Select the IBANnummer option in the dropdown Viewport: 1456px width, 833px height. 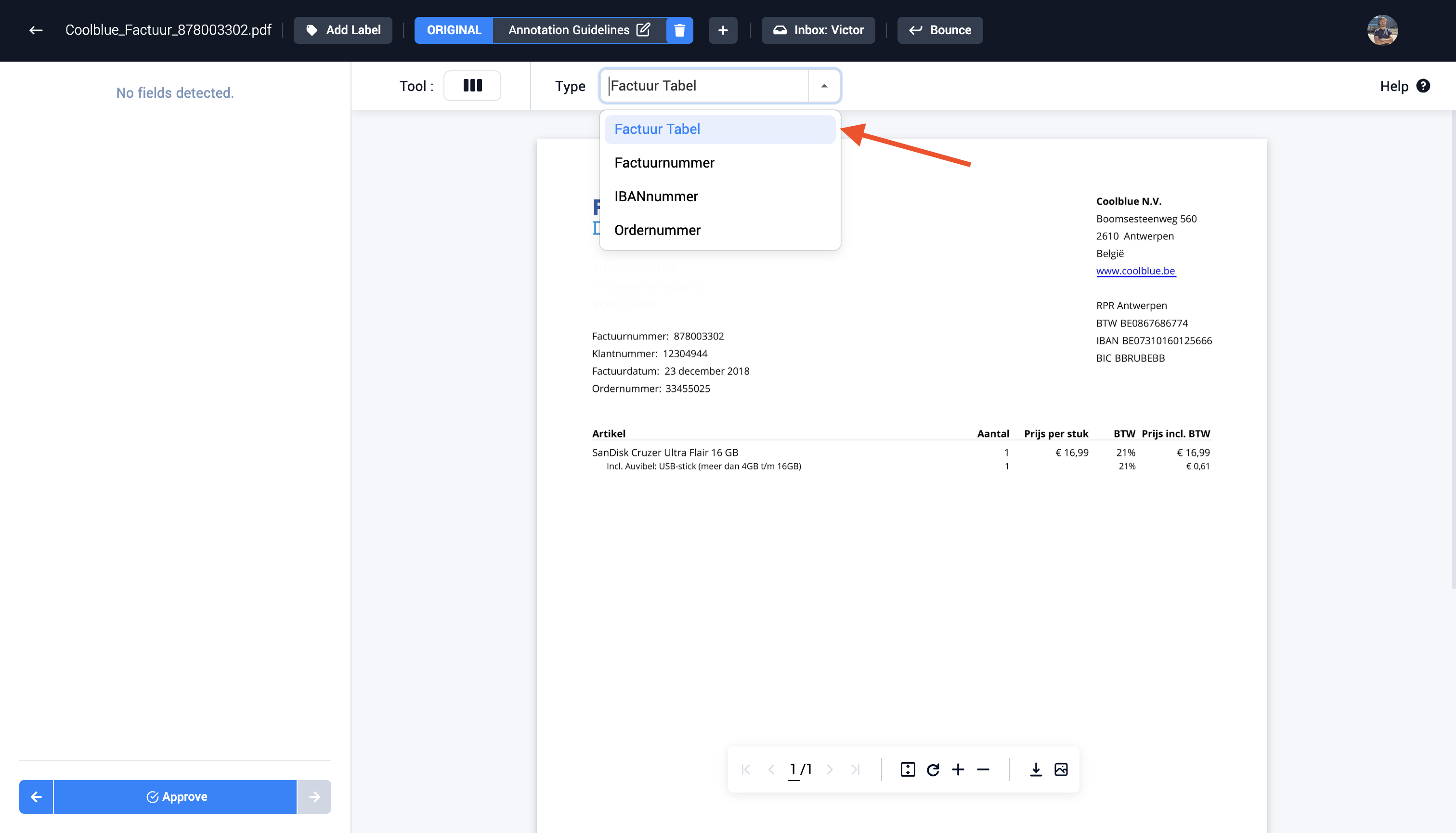click(x=656, y=197)
